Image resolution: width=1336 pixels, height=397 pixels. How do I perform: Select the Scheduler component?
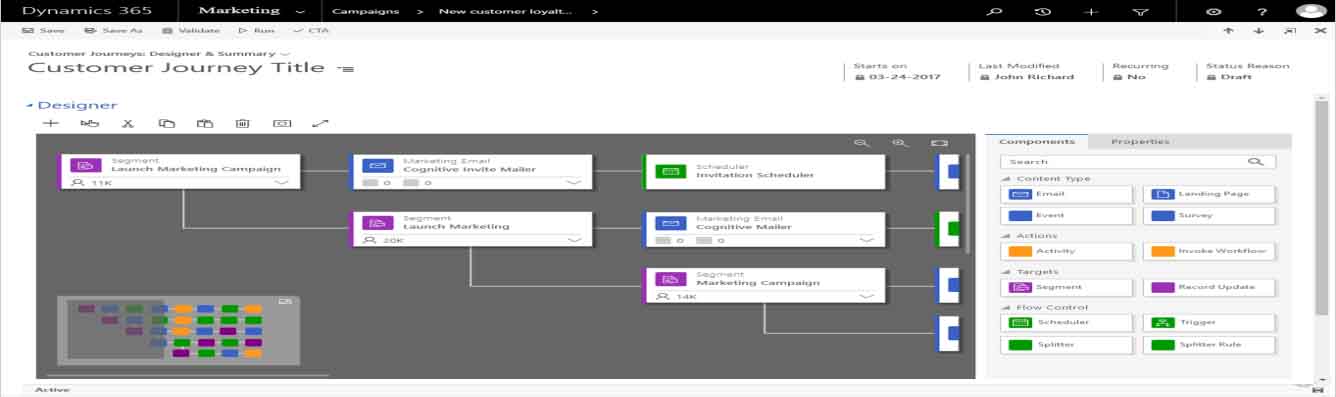1067,323
